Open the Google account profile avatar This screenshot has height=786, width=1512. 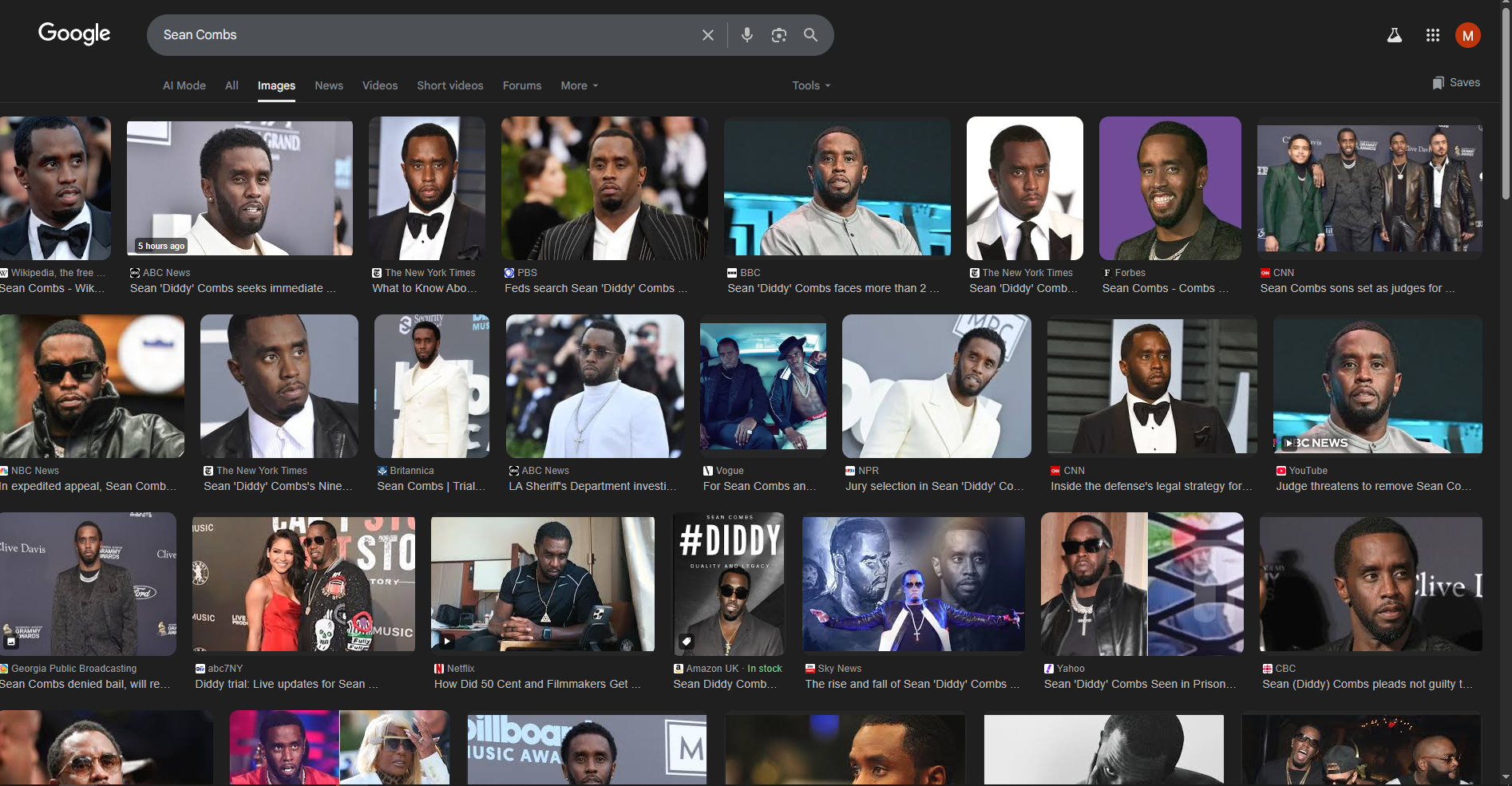click(x=1467, y=35)
